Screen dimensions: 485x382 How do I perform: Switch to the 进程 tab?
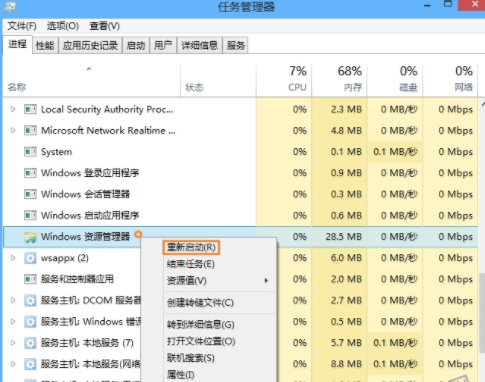[x=17, y=44]
